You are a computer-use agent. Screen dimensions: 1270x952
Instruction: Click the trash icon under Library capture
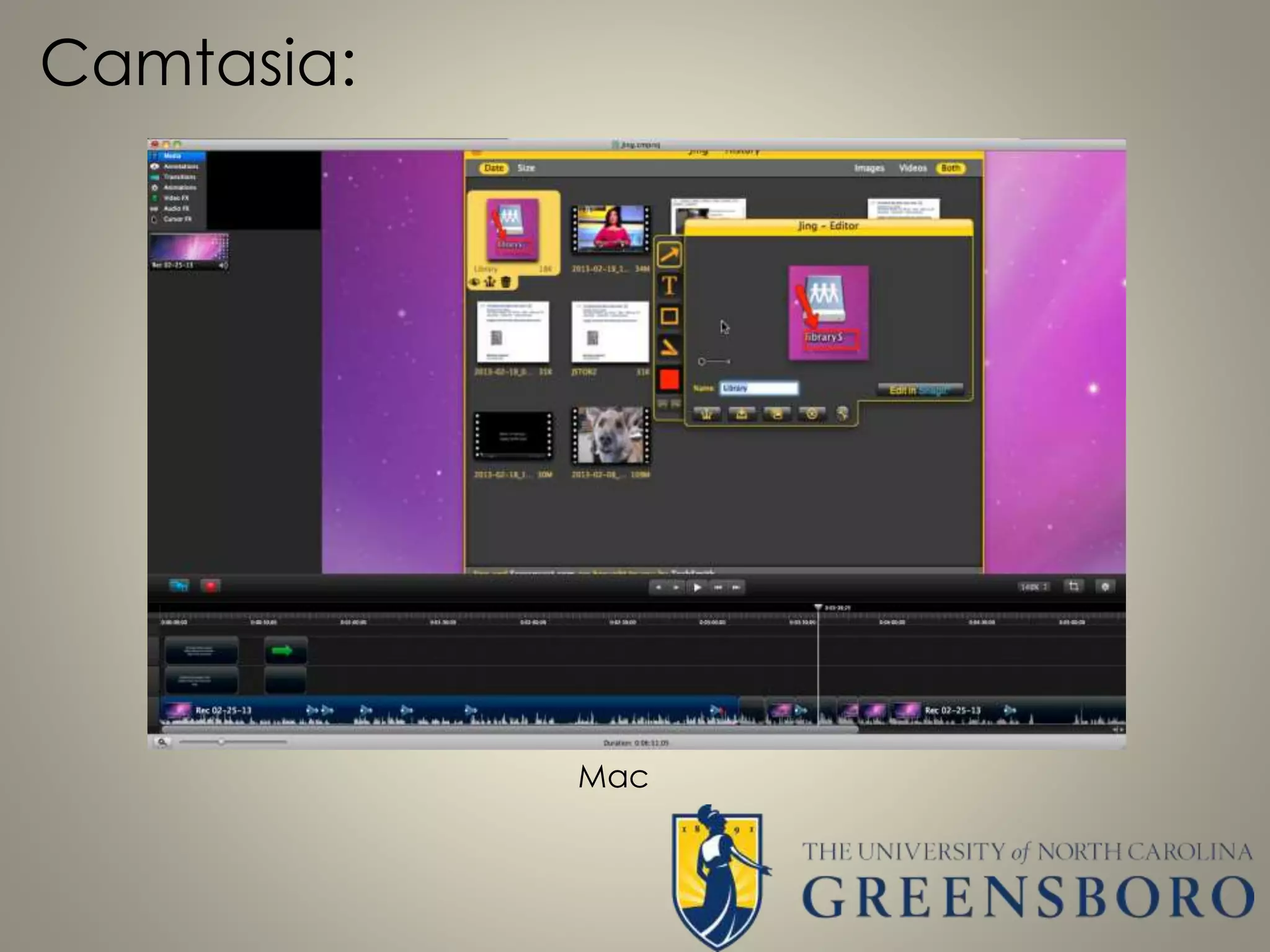point(506,283)
